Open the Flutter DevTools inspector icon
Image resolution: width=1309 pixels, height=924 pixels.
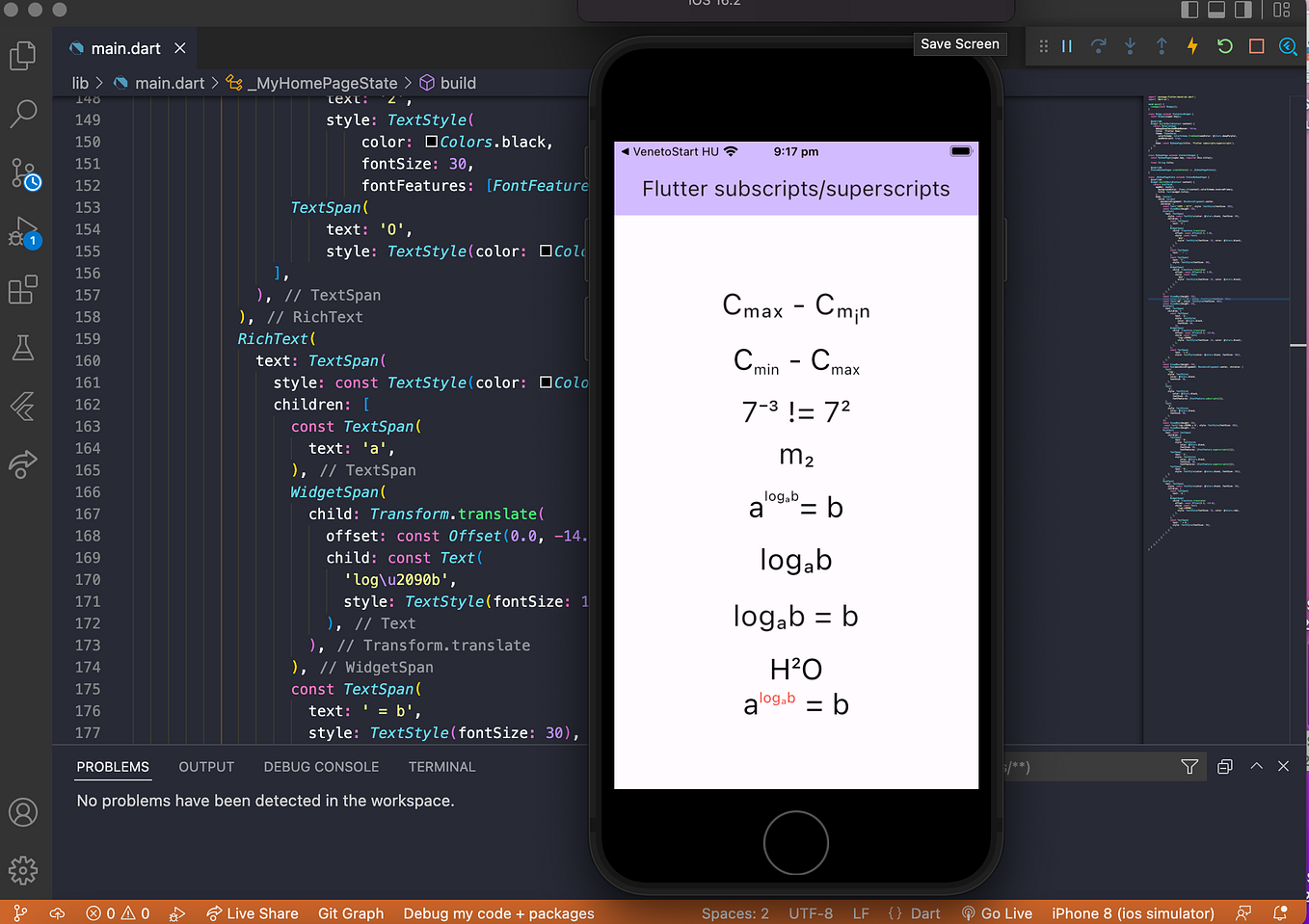pyautogui.click(x=1287, y=44)
